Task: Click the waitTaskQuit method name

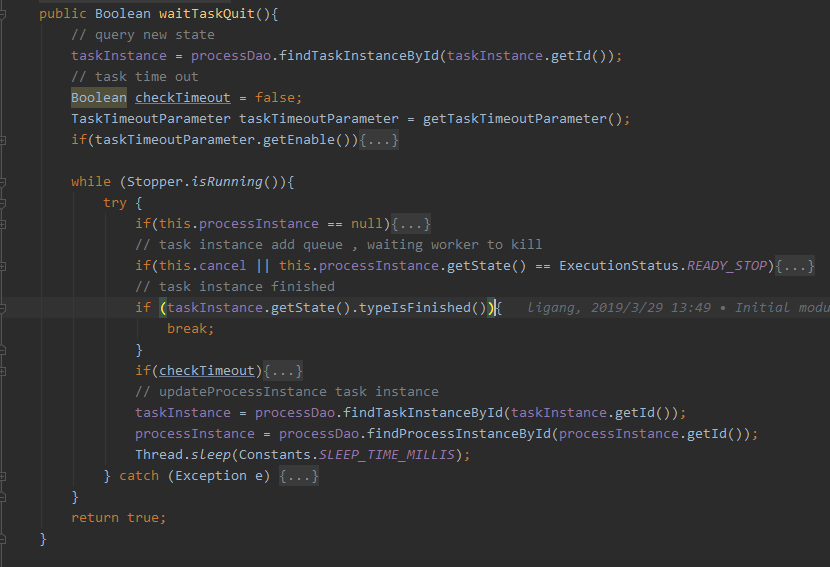Action: pyautogui.click(x=207, y=14)
